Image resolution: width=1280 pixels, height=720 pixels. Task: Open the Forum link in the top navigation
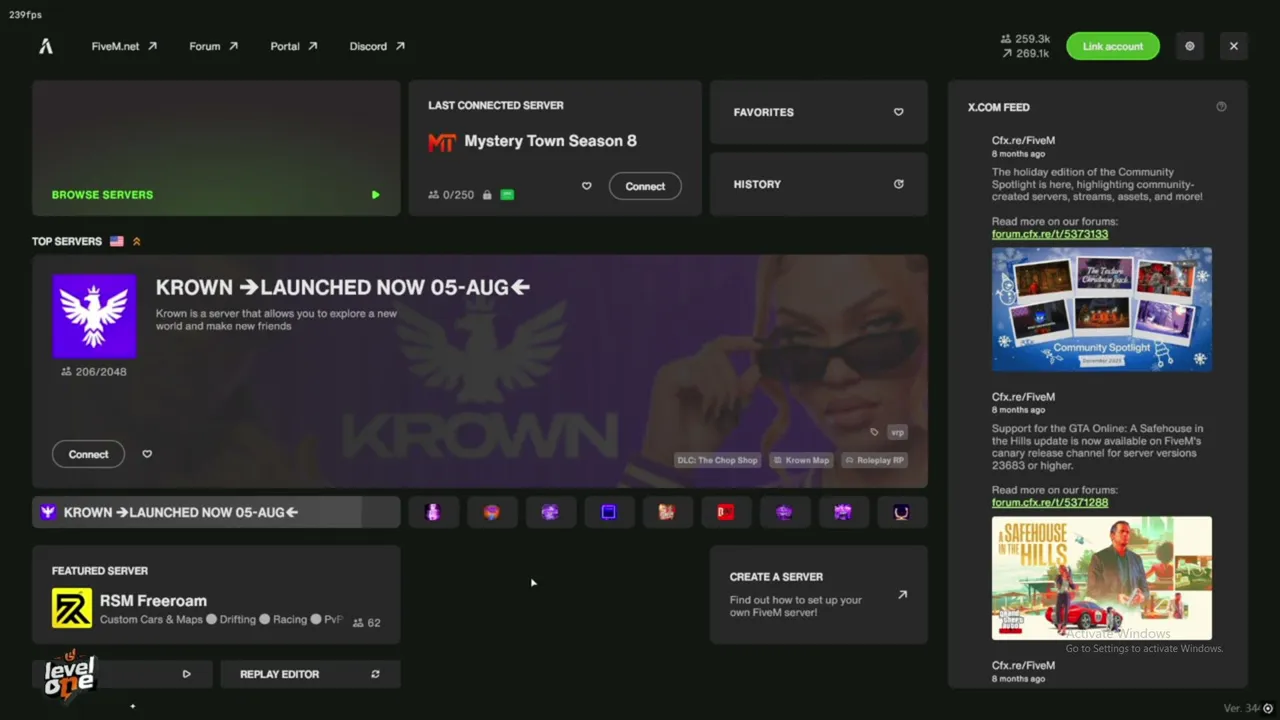click(x=214, y=46)
